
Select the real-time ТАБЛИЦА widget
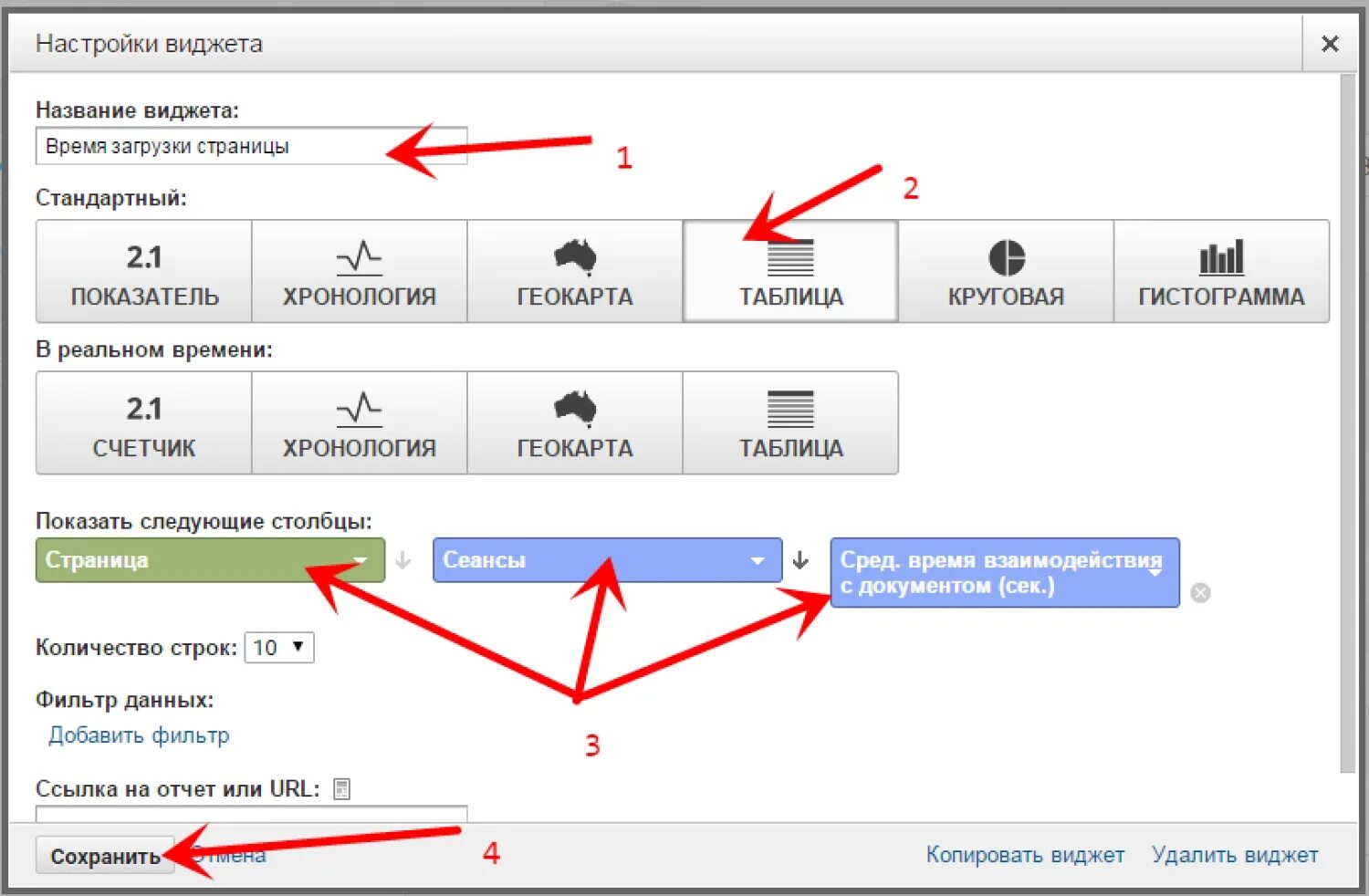pyautogui.click(x=790, y=422)
